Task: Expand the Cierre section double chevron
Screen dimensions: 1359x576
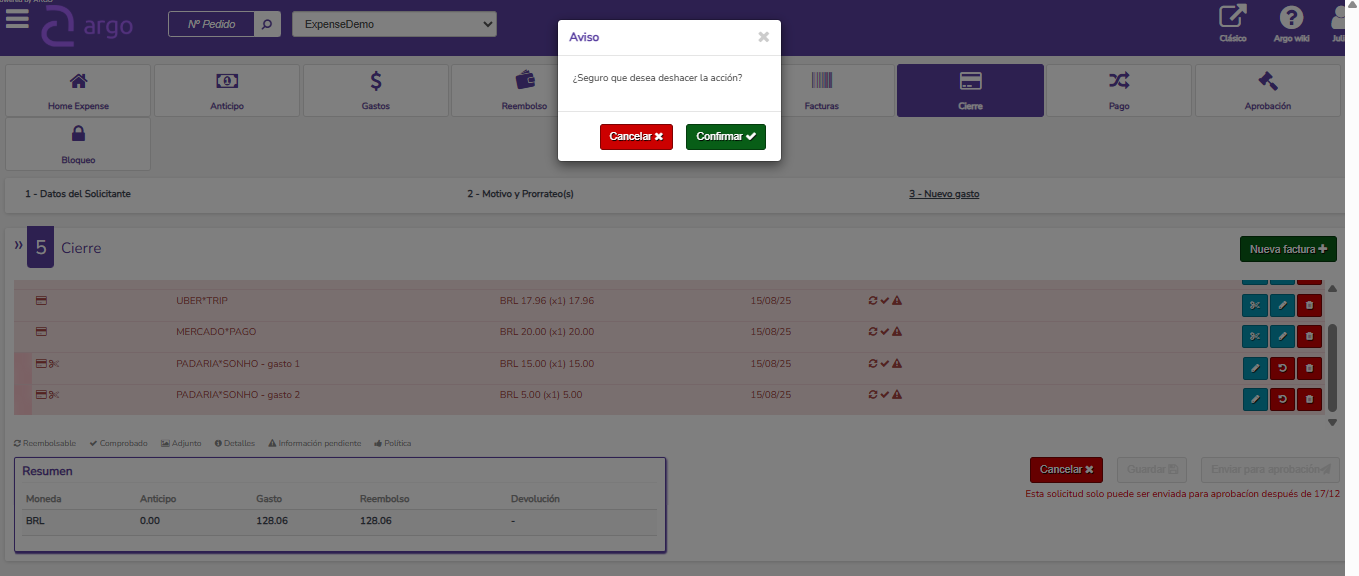Action: [18, 245]
